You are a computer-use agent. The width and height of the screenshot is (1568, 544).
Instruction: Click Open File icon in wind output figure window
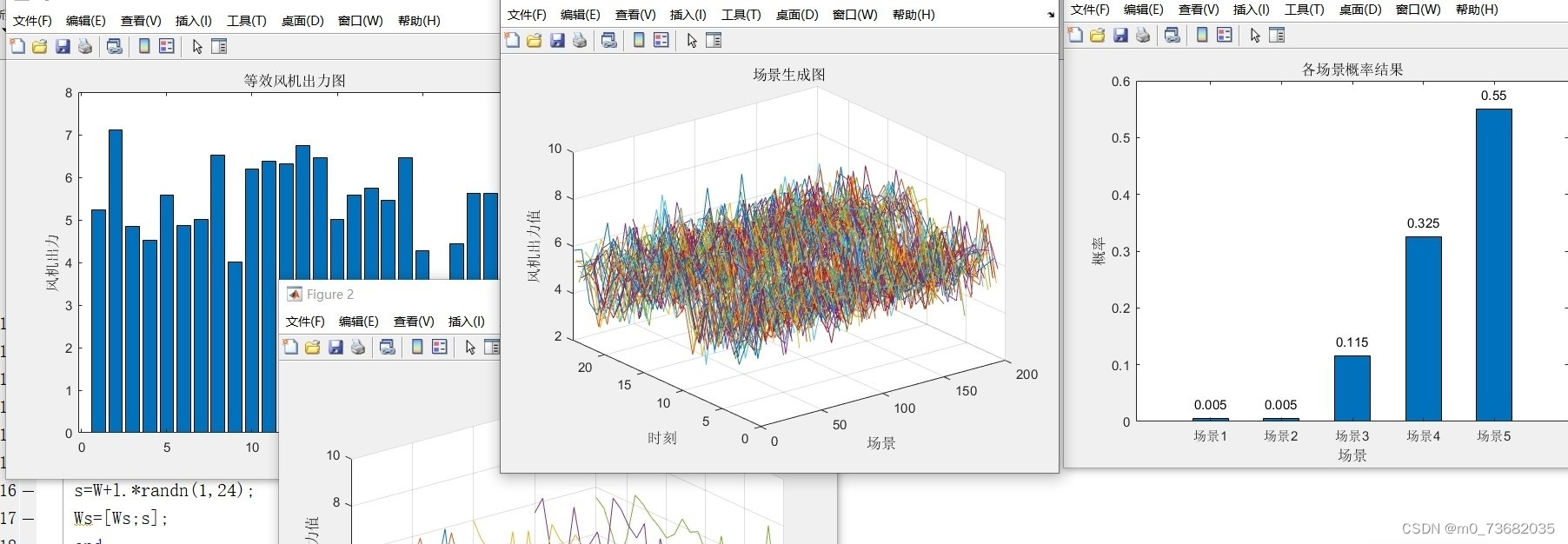pos(39,46)
